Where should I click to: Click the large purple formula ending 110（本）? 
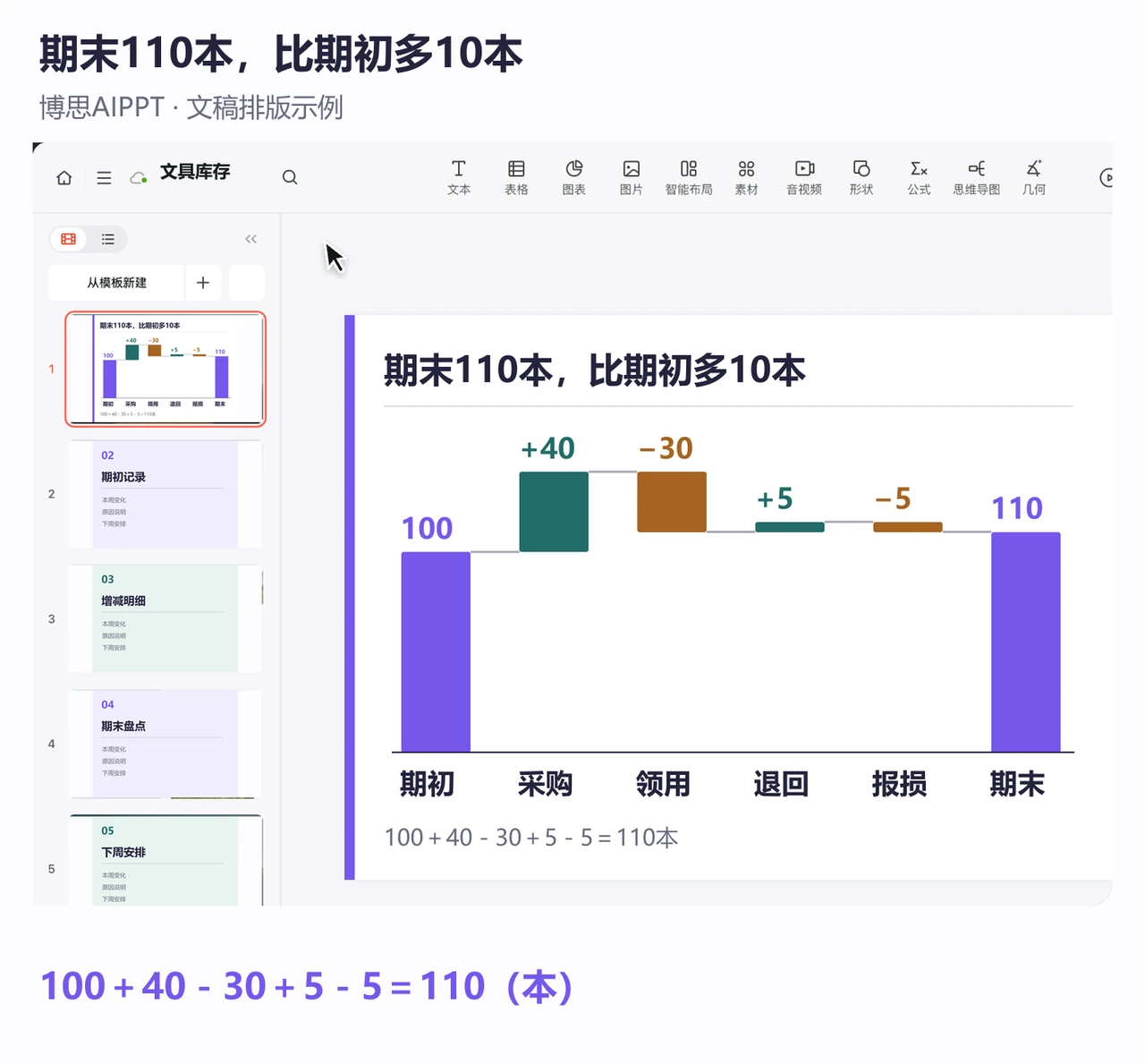(307, 987)
